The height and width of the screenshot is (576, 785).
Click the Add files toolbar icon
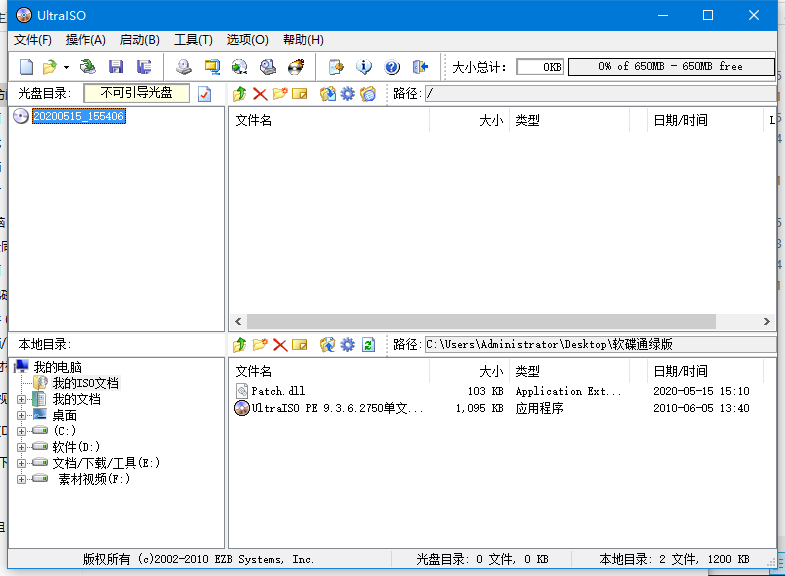tap(336, 67)
